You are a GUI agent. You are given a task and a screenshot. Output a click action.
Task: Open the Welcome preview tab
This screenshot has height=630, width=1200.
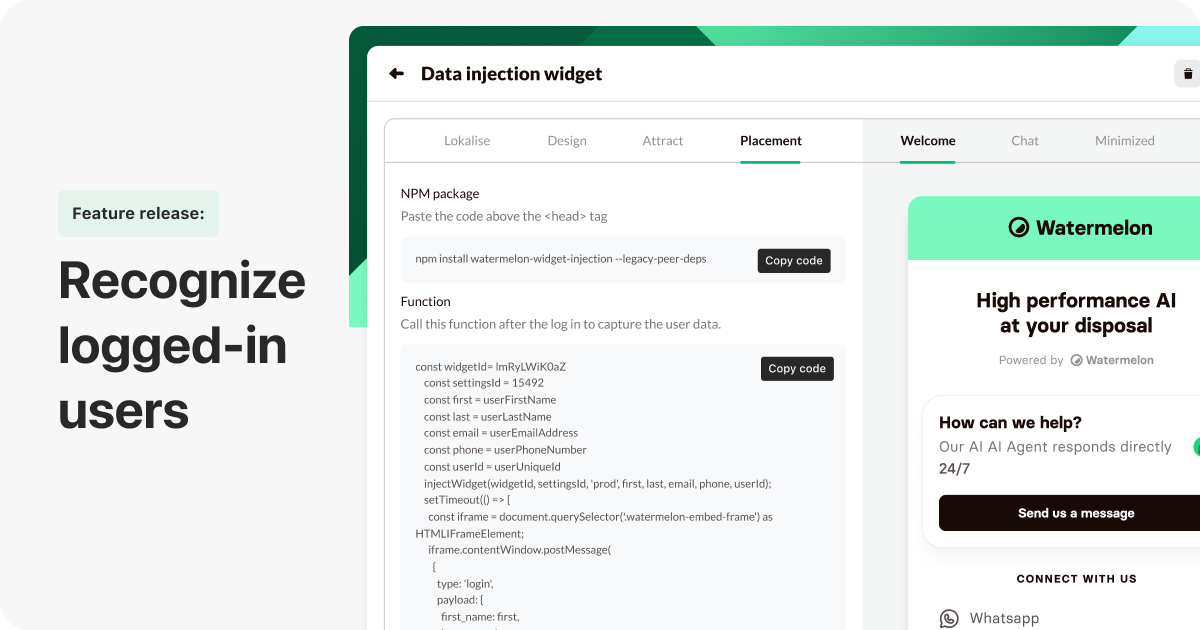[927, 140]
